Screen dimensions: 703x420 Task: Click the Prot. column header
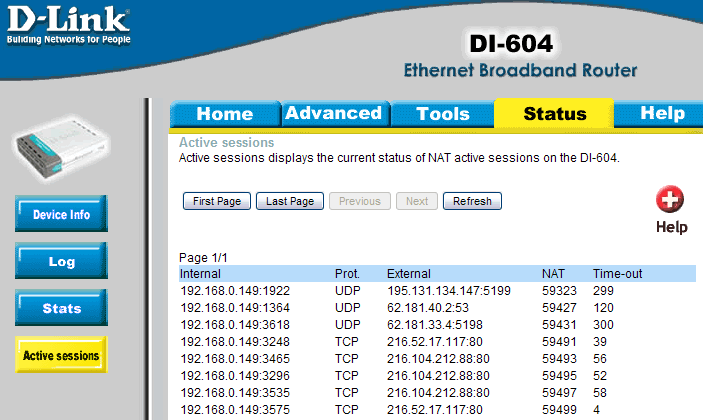tap(347, 274)
